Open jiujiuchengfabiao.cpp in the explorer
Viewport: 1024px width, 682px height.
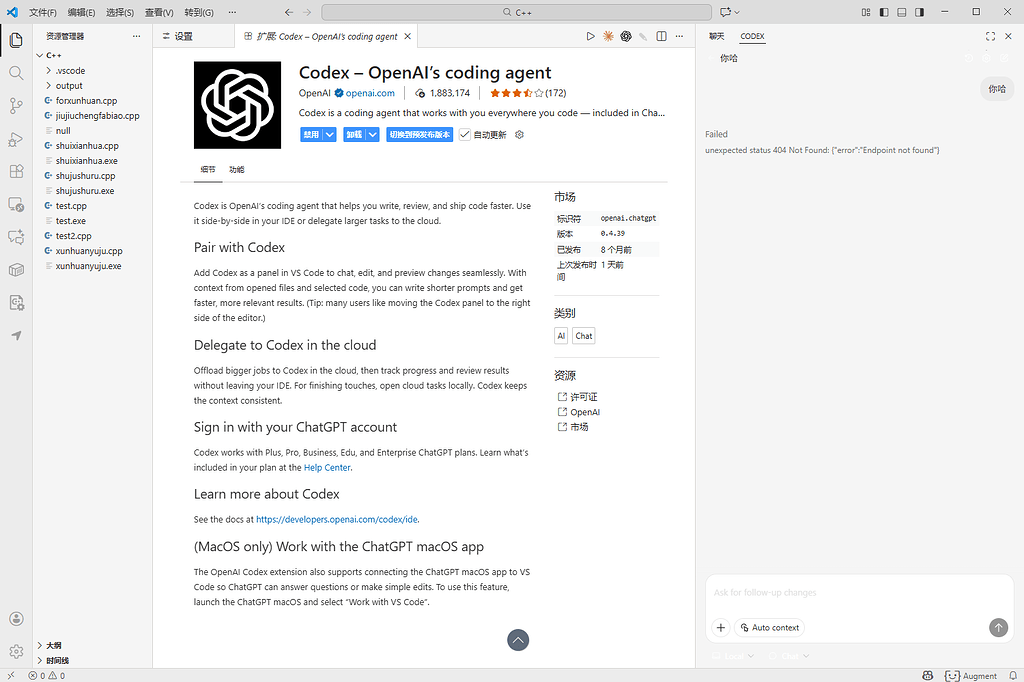coord(97,116)
